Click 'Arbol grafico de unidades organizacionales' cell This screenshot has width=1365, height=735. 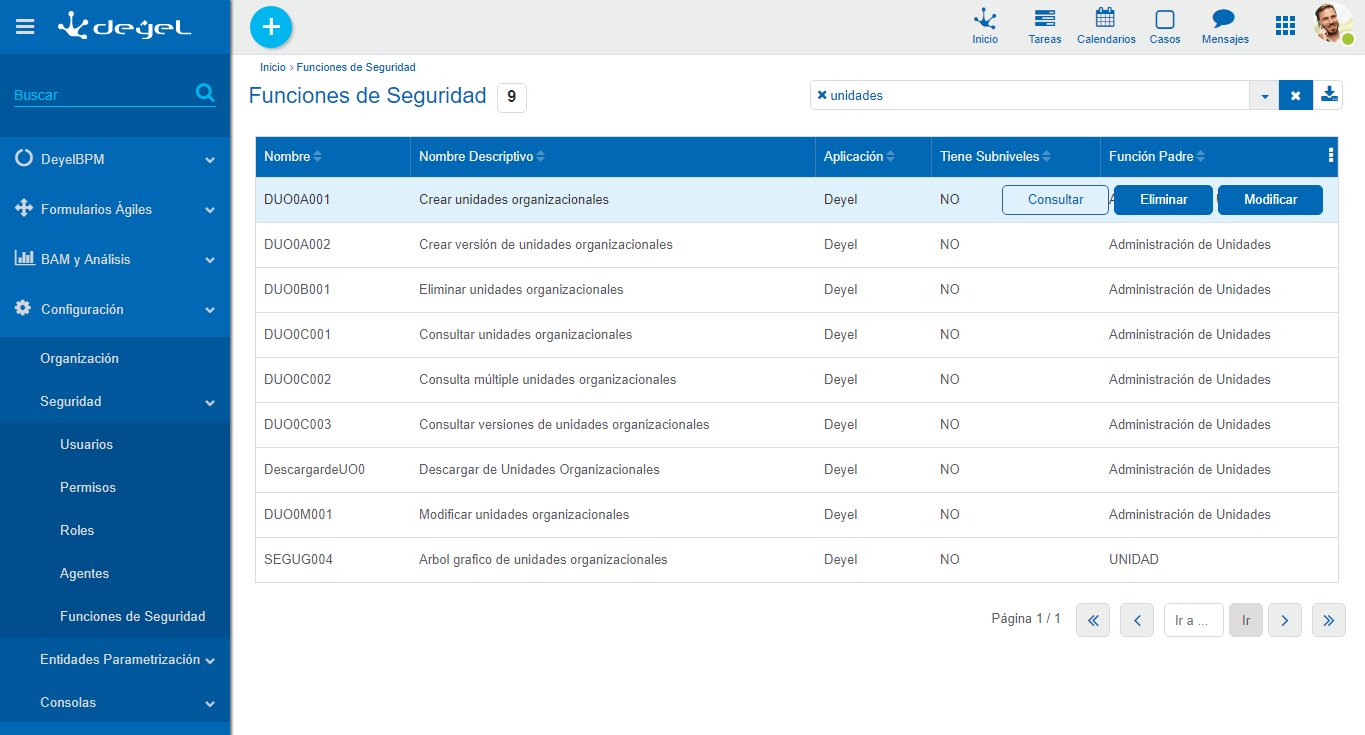pos(543,559)
